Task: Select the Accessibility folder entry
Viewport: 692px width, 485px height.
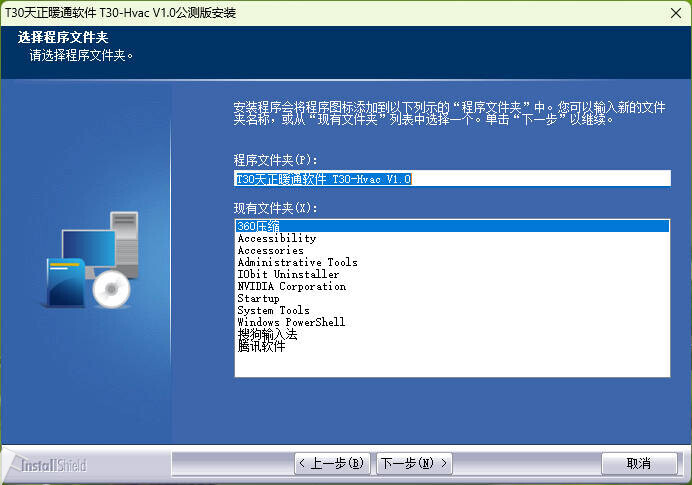Action: pos(276,239)
